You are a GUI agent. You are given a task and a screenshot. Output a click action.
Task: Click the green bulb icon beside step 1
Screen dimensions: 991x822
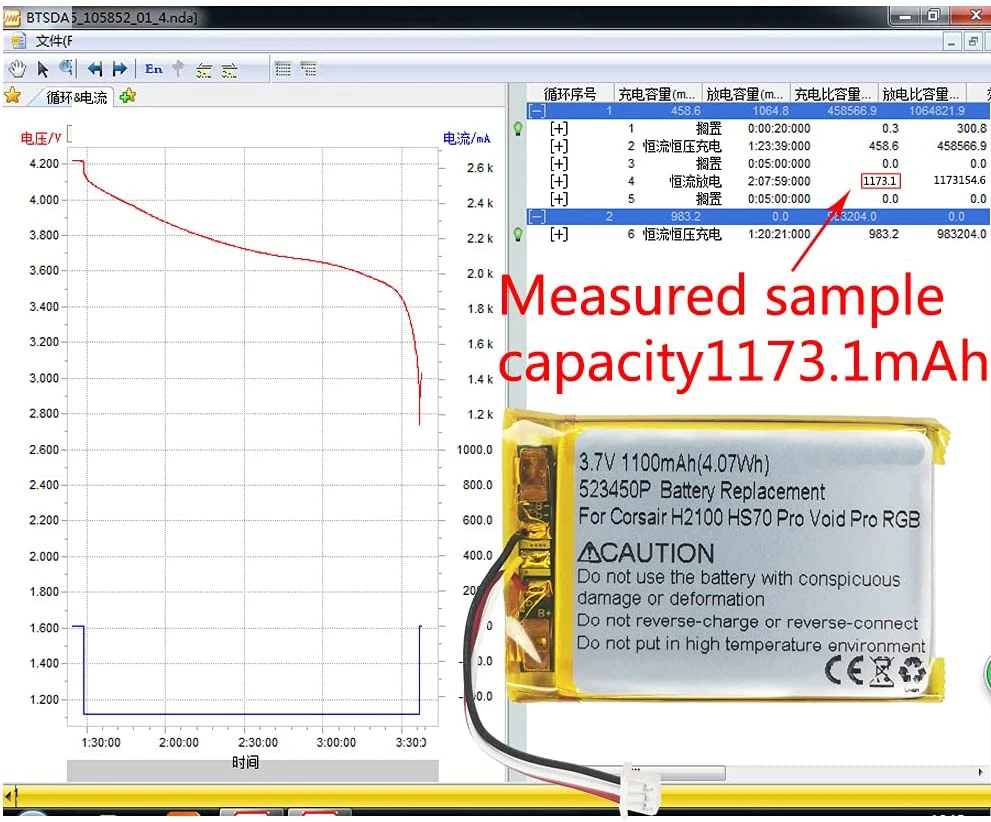tap(518, 129)
